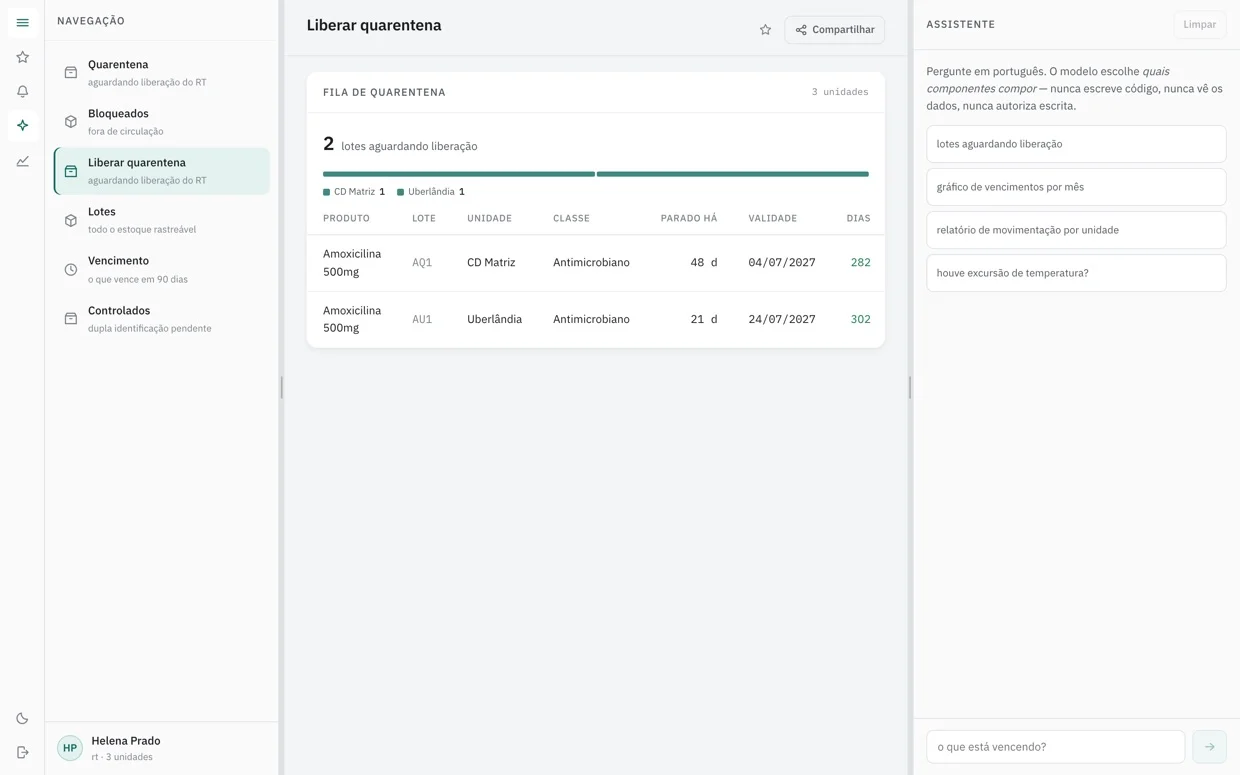Image resolution: width=1240 pixels, height=775 pixels.
Task: Open the line chart analytics icon
Action: click(22, 161)
